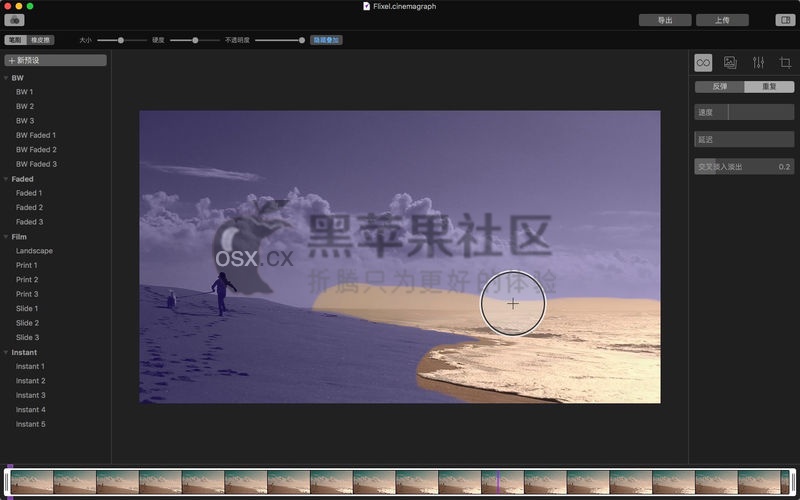Adjust the 延迟 delay slider
The height and width of the screenshot is (500, 800).
click(744, 139)
